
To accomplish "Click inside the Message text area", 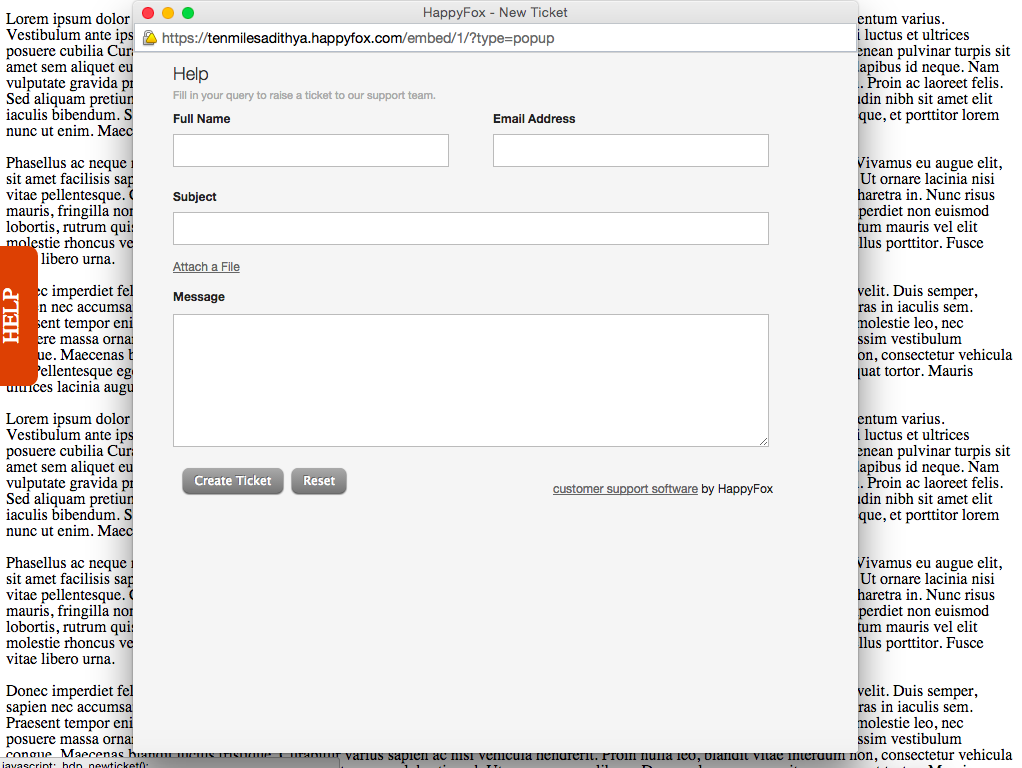I will point(470,380).
